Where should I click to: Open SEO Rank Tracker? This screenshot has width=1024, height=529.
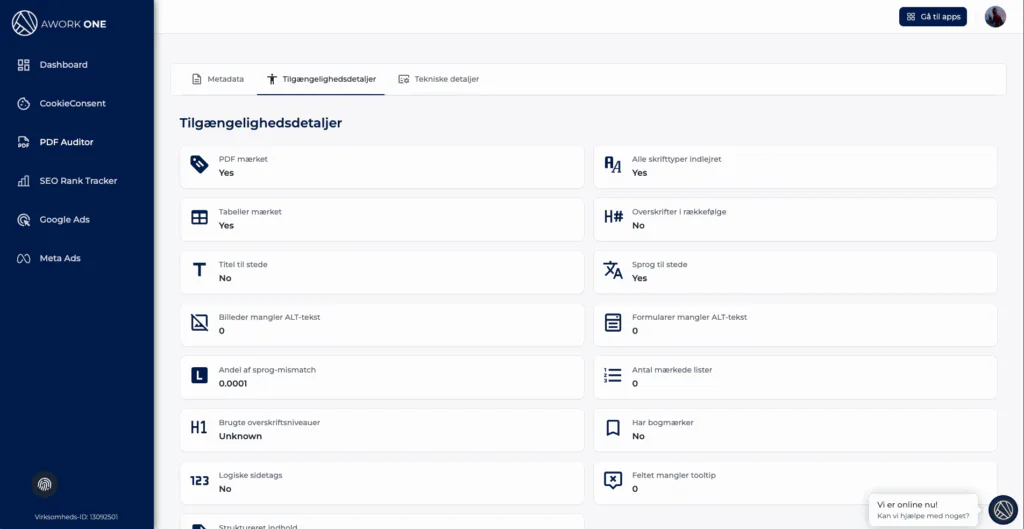coord(78,181)
